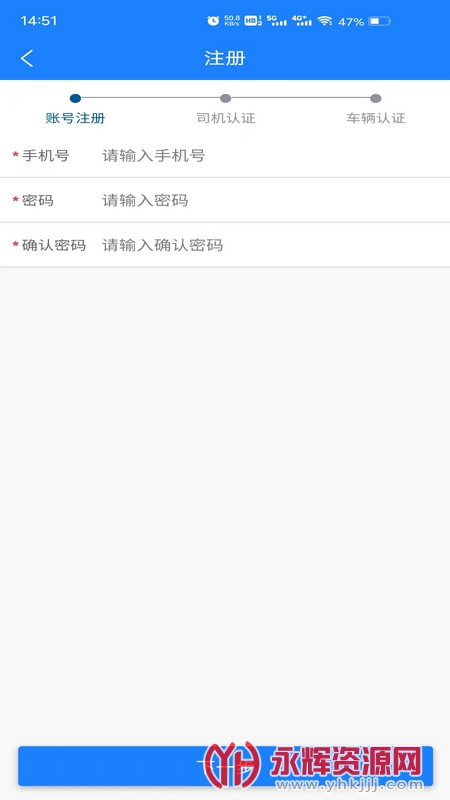The width and height of the screenshot is (450, 800).
Task: Tap the Wi-Fi signal icon
Action: coord(324,21)
